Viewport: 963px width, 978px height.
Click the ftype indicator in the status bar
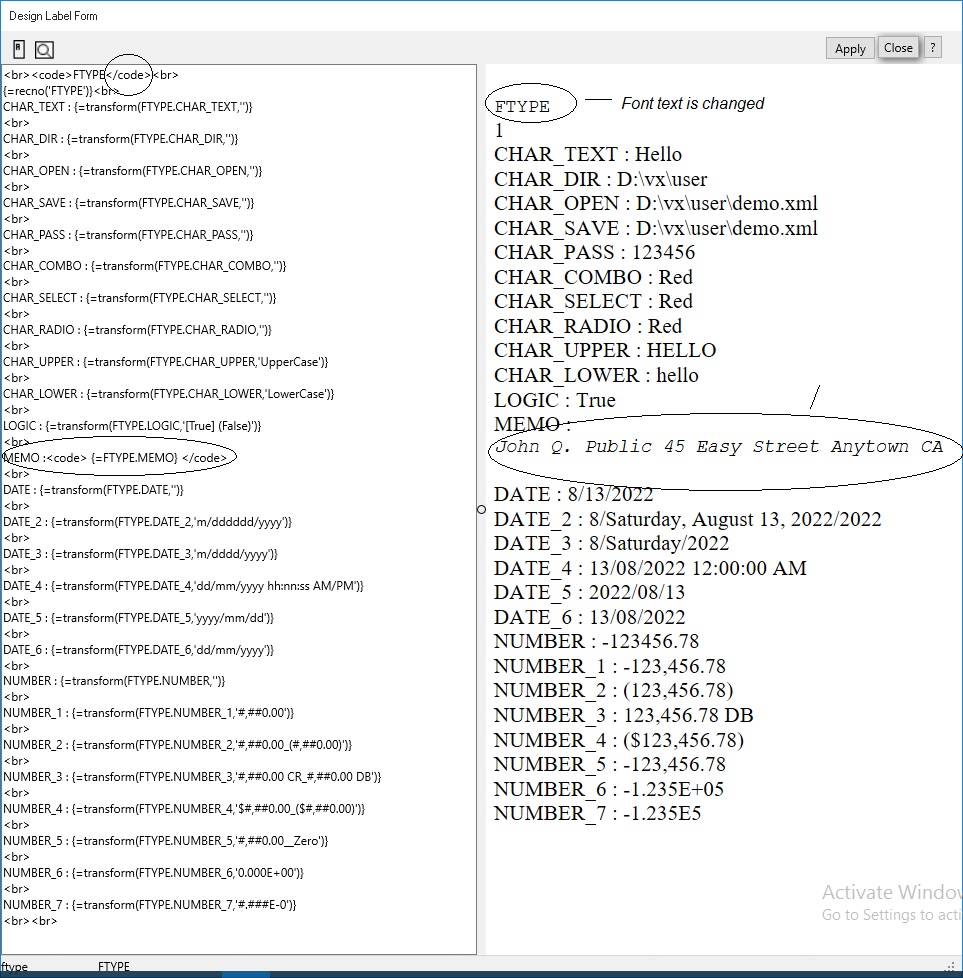pyautogui.click(x=16, y=966)
